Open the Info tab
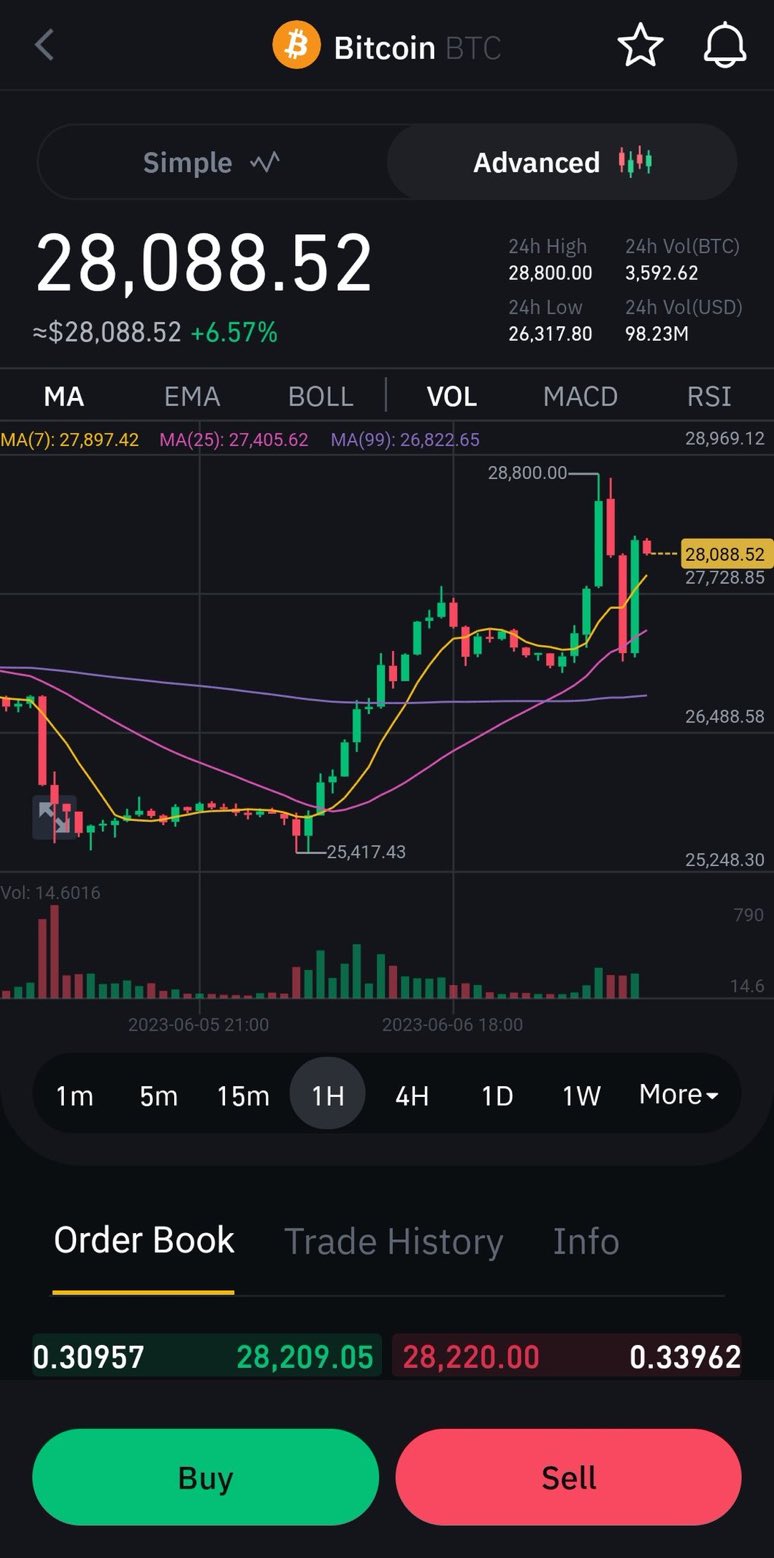Viewport: 774px width, 1558px height. tap(586, 1241)
